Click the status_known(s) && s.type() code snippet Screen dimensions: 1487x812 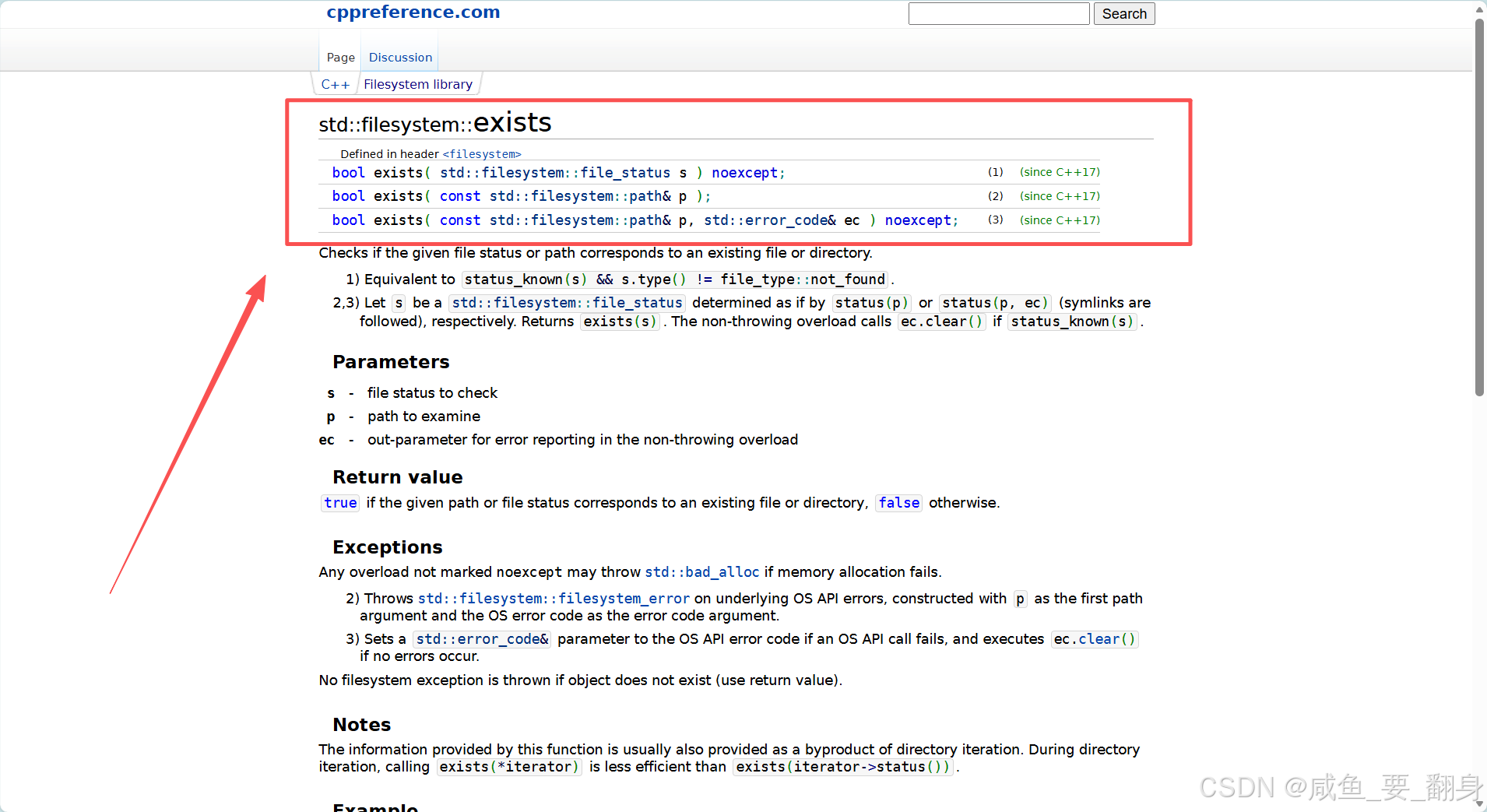(675, 279)
